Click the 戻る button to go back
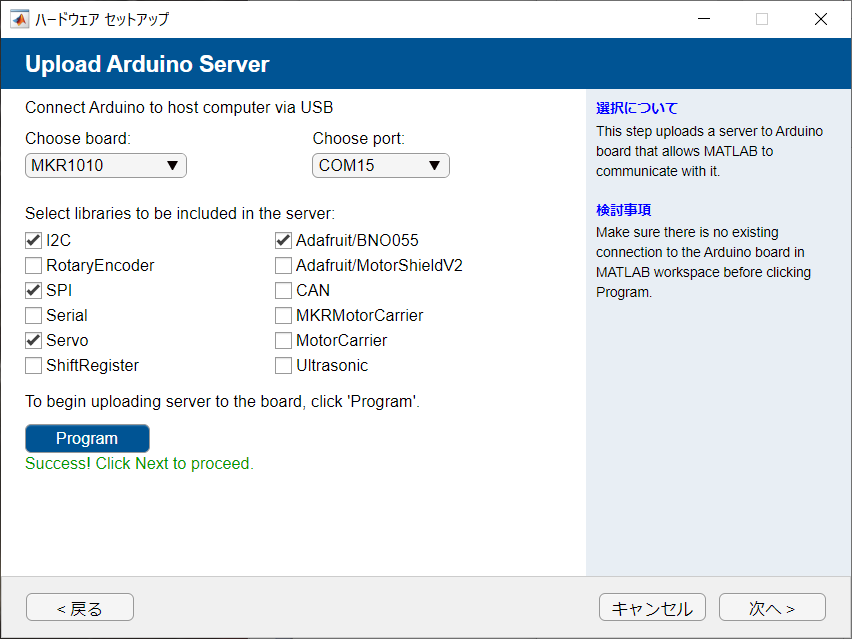 pyautogui.click(x=79, y=607)
